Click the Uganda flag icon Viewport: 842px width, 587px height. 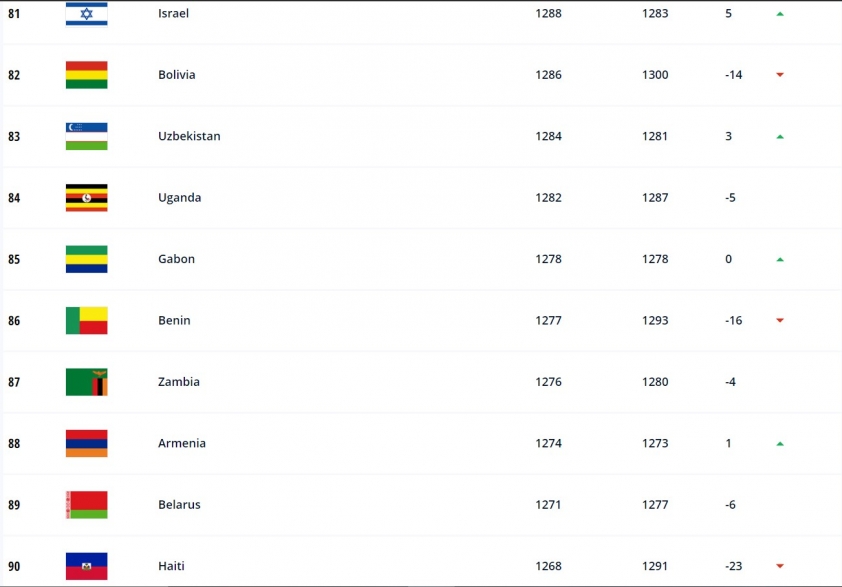86,198
